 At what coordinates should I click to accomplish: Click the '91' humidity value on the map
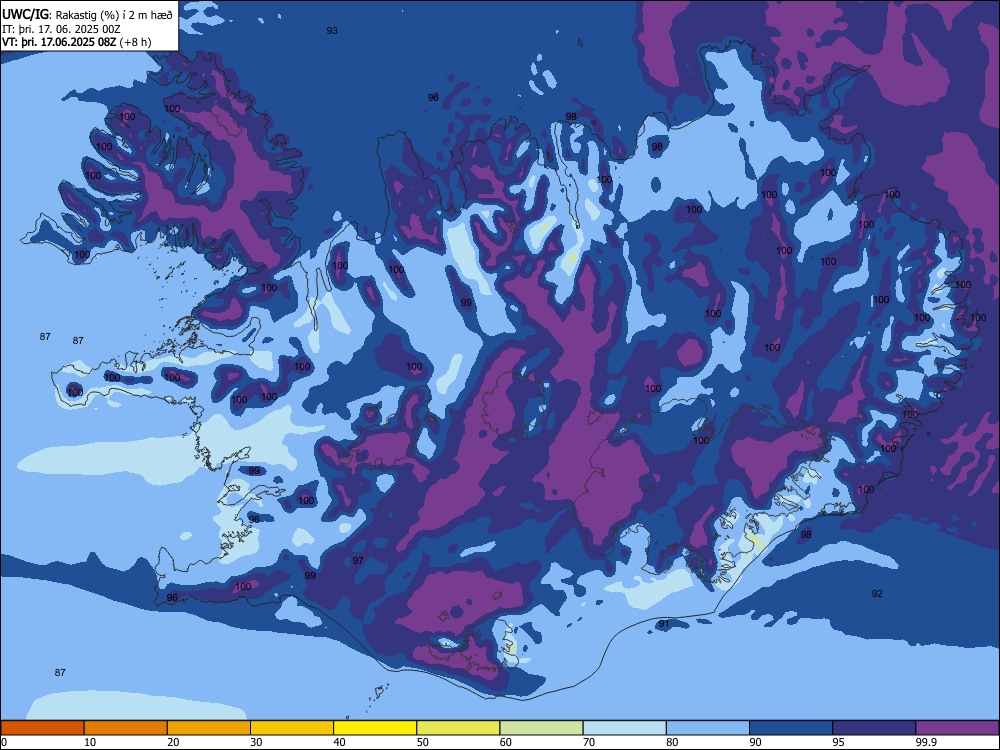[664, 624]
